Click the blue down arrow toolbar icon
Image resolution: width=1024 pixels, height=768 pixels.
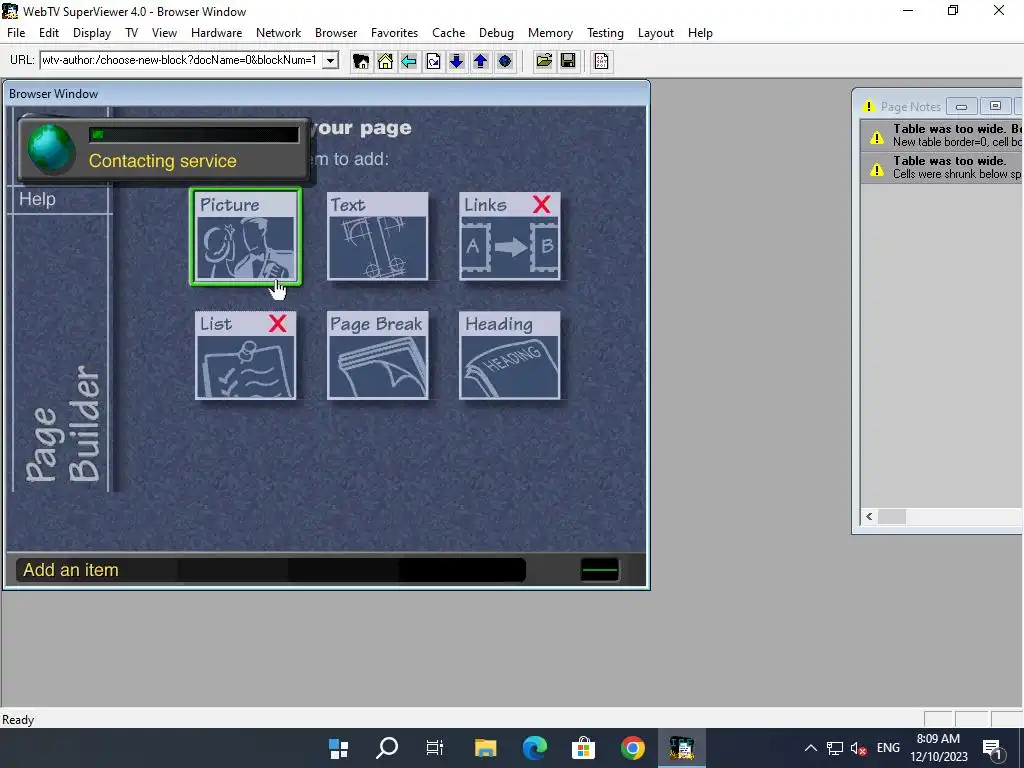(x=456, y=61)
